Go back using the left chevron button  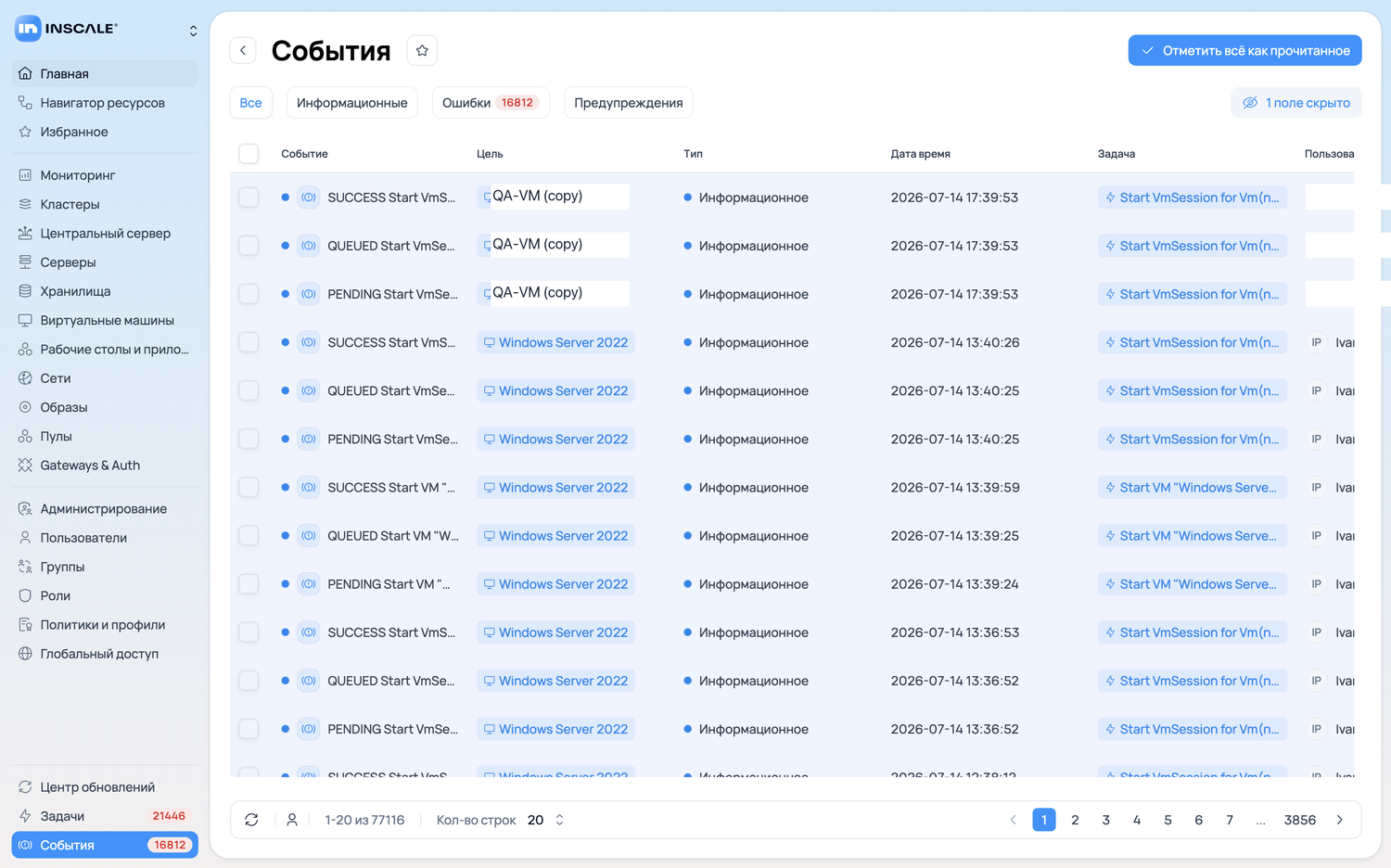tap(243, 50)
